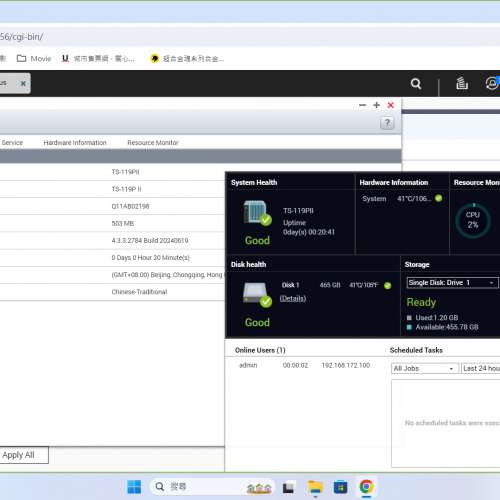
Task: Close the task tab with X
Action: [x=23, y=83]
